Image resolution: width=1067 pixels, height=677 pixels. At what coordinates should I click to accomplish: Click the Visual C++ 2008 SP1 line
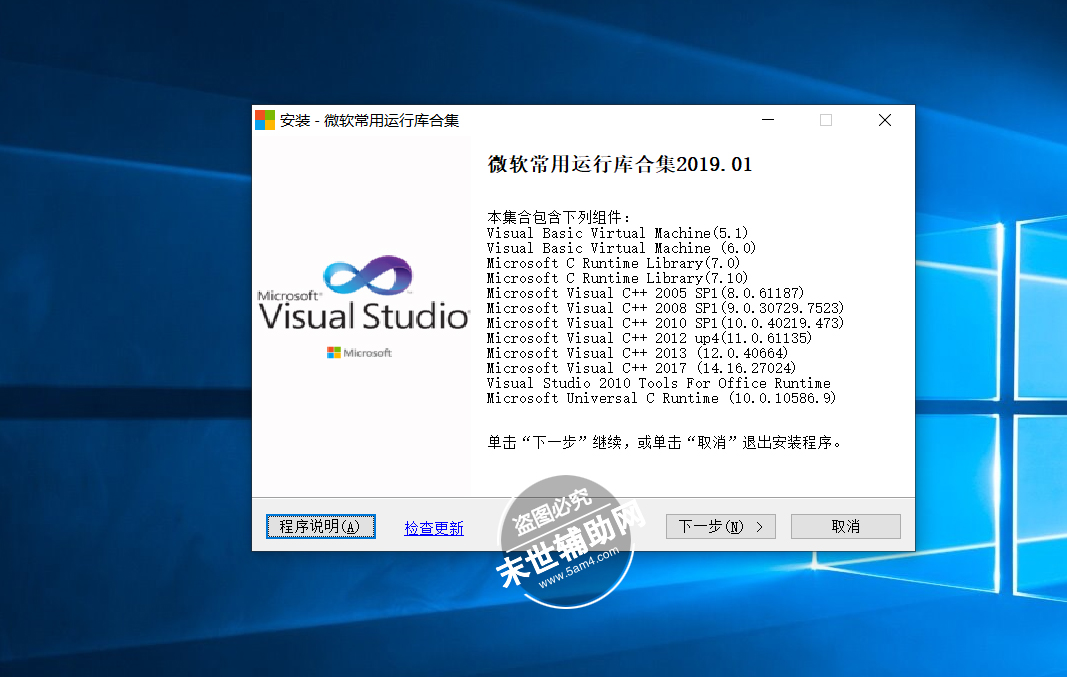(666, 308)
